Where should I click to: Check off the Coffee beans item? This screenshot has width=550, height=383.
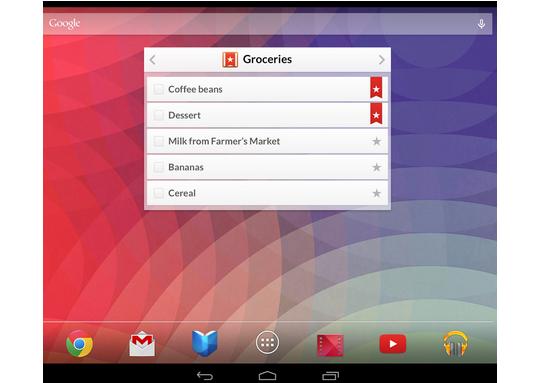159,89
